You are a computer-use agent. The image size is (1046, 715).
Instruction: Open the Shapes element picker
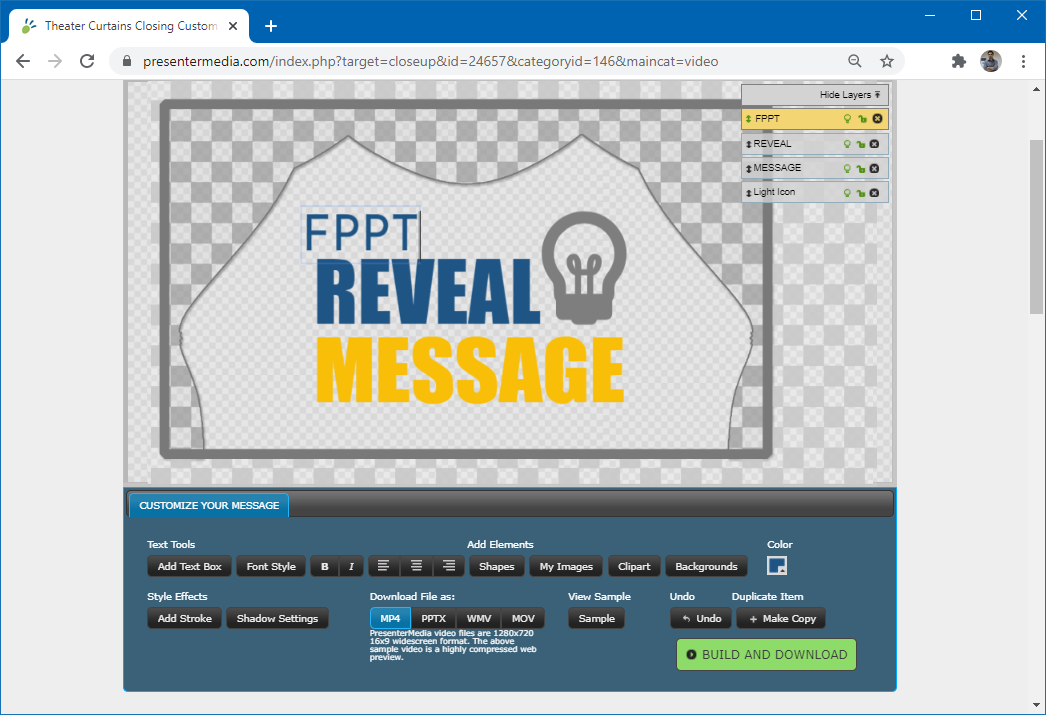[496, 567]
